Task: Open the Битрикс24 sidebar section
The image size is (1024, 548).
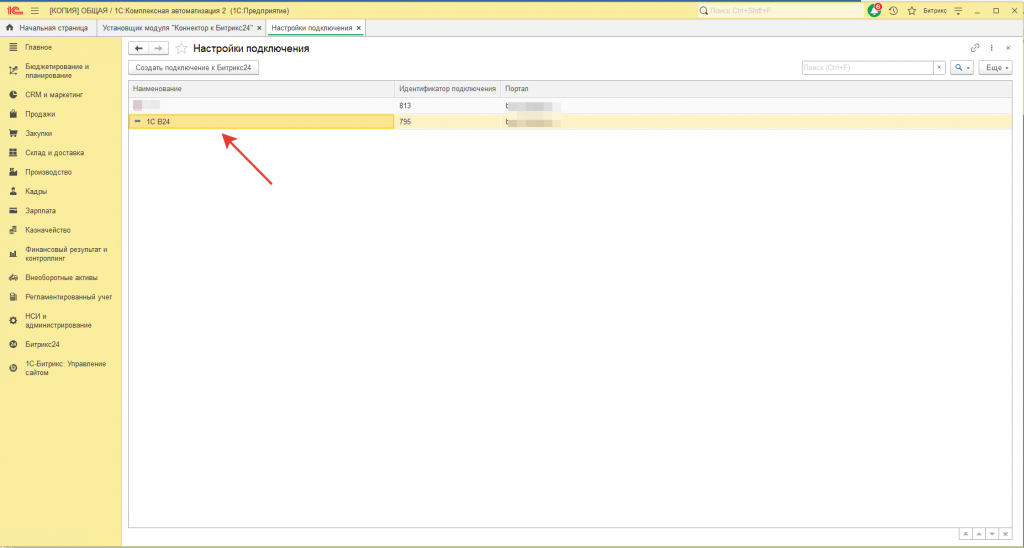Action: 42,344
